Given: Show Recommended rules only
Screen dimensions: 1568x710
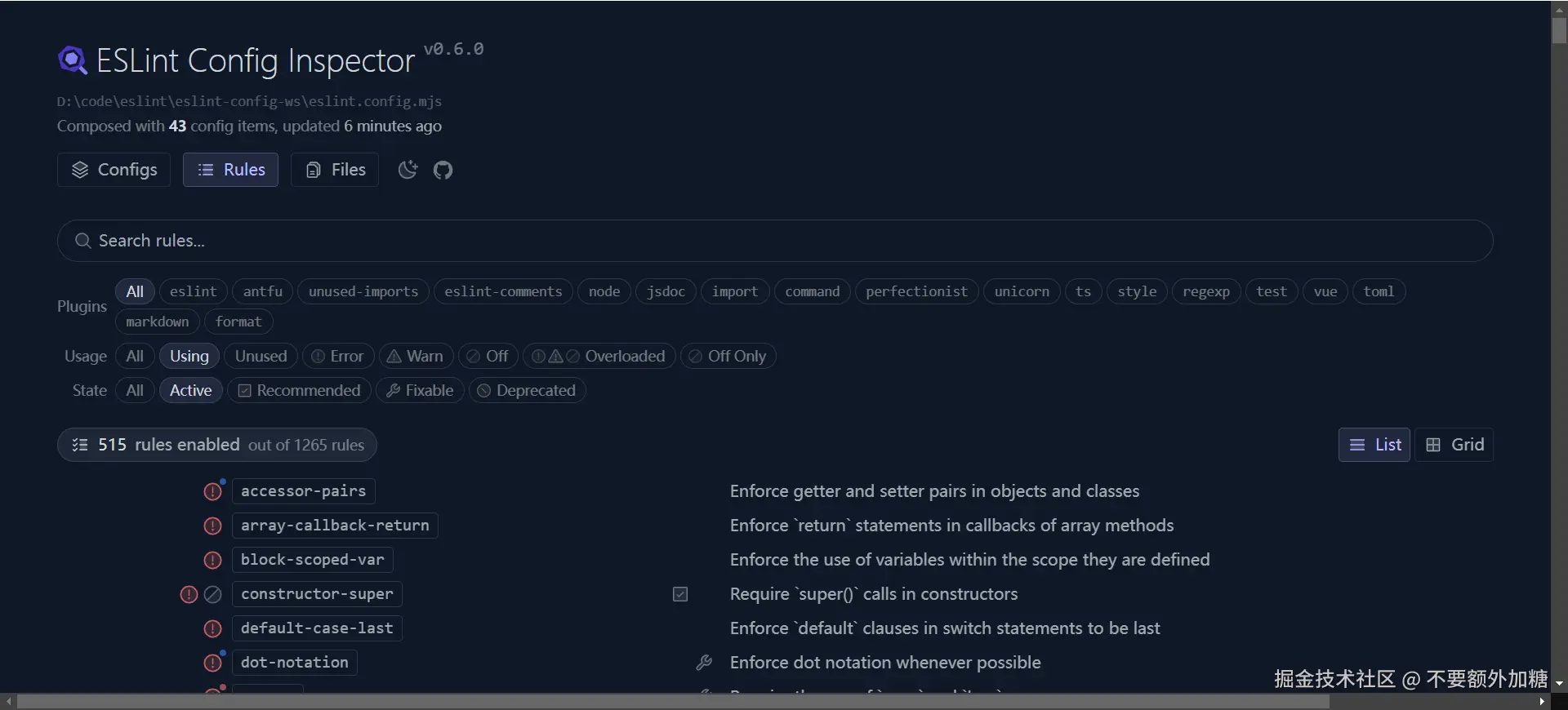Looking at the screenshot, I should (300, 390).
